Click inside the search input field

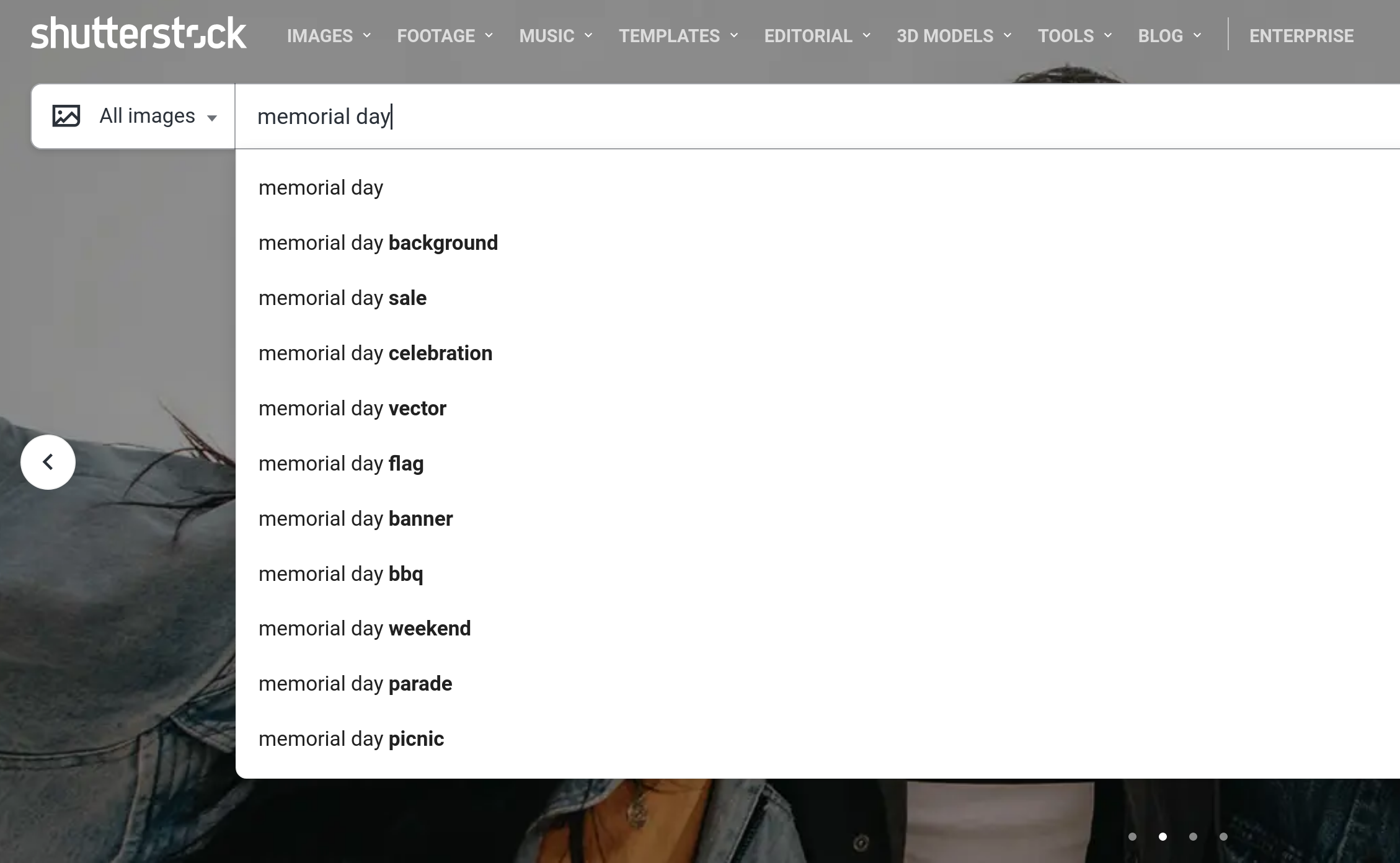(x=558, y=115)
